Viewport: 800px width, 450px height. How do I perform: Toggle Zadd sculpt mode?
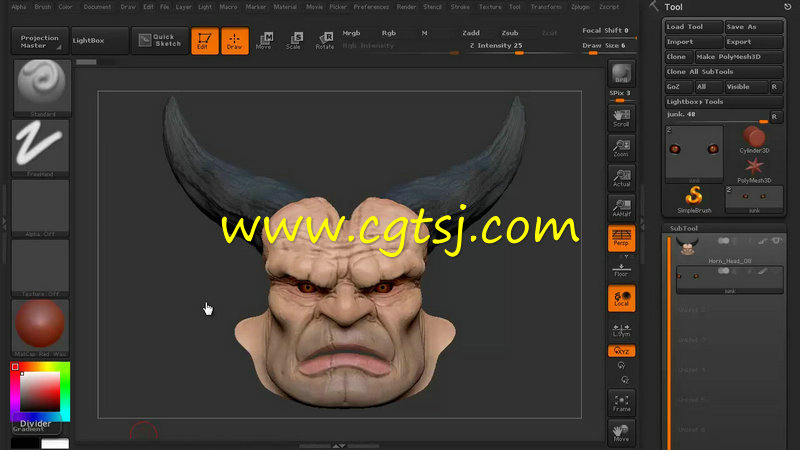(471, 33)
